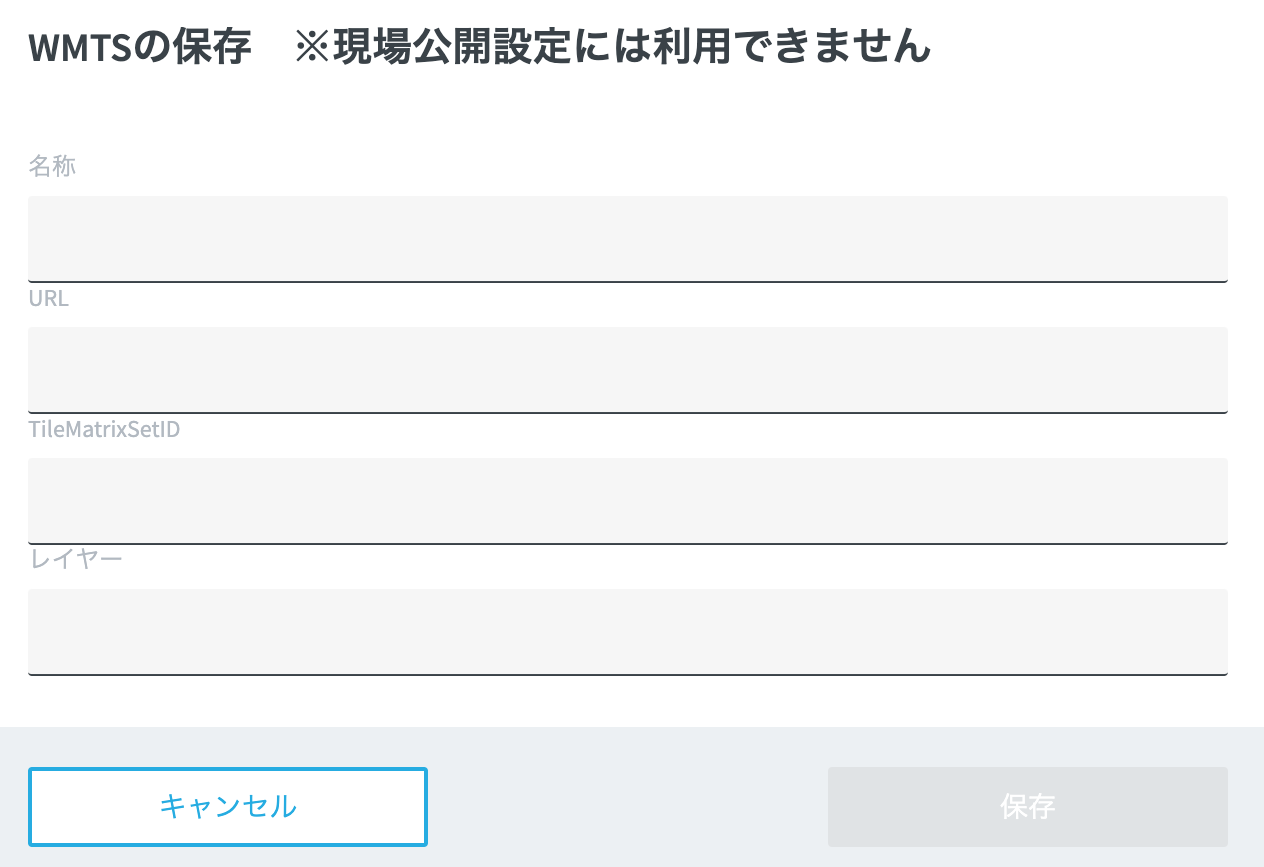Select the TileMatrixSetID input box
The height and width of the screenshot is (867, 1264).
[x=627, y=500]
